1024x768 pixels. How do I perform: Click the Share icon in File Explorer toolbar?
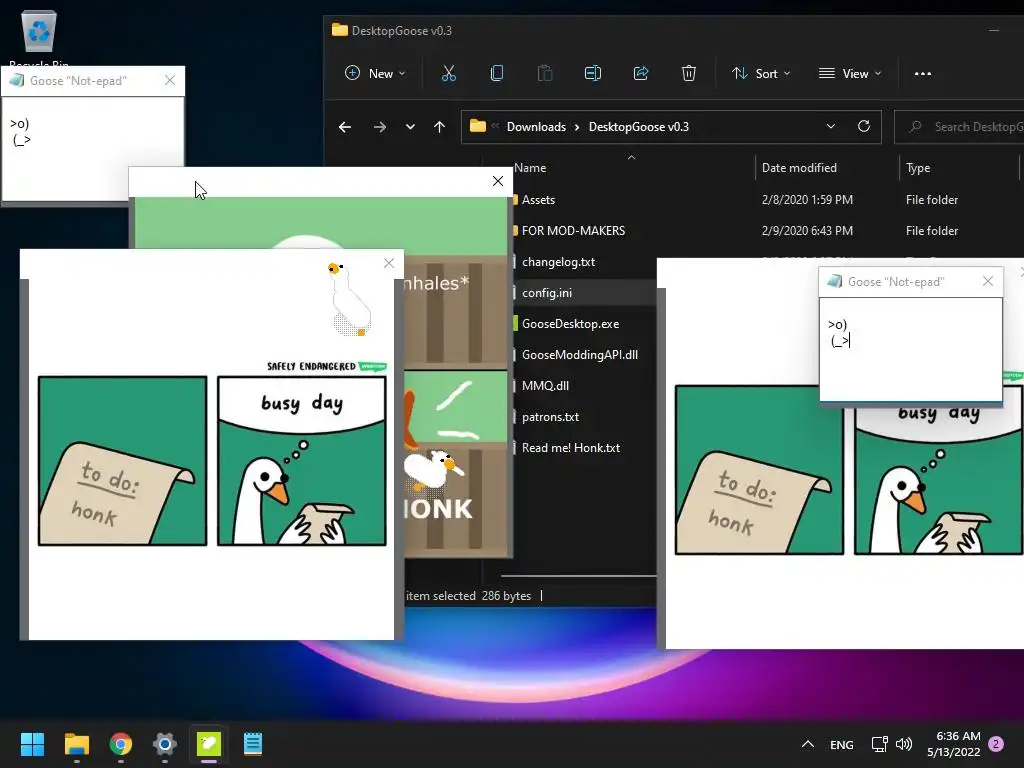(x=641, y=73)
